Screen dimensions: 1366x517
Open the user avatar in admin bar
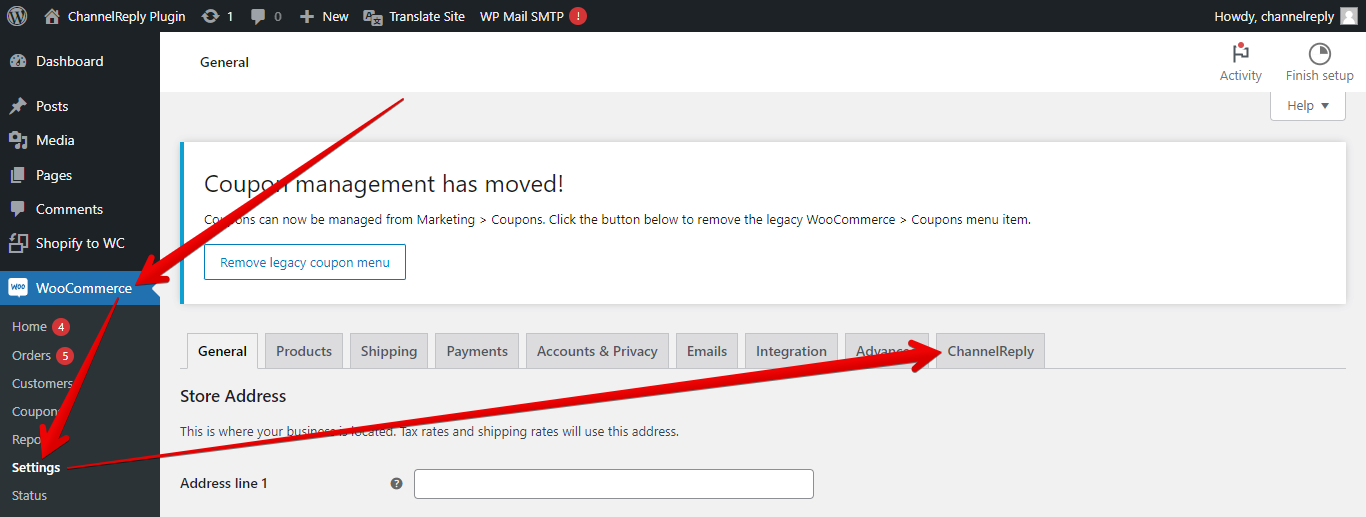tap(1349, 16)
